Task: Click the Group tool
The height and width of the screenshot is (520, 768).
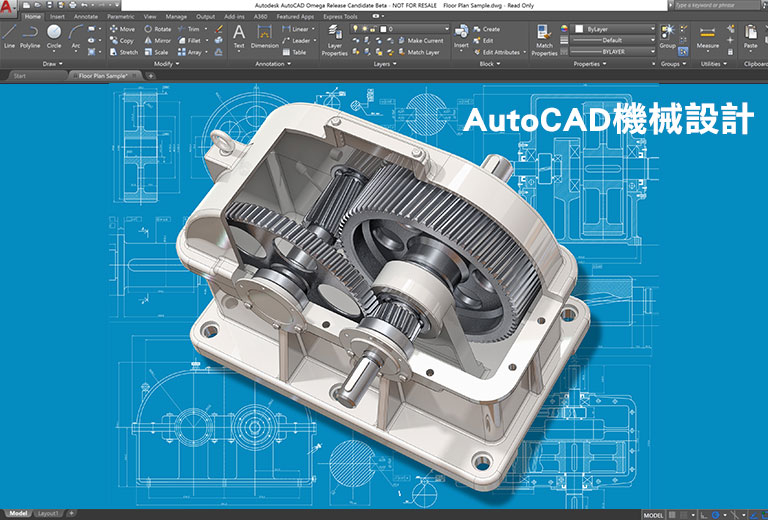Action: 668,36
